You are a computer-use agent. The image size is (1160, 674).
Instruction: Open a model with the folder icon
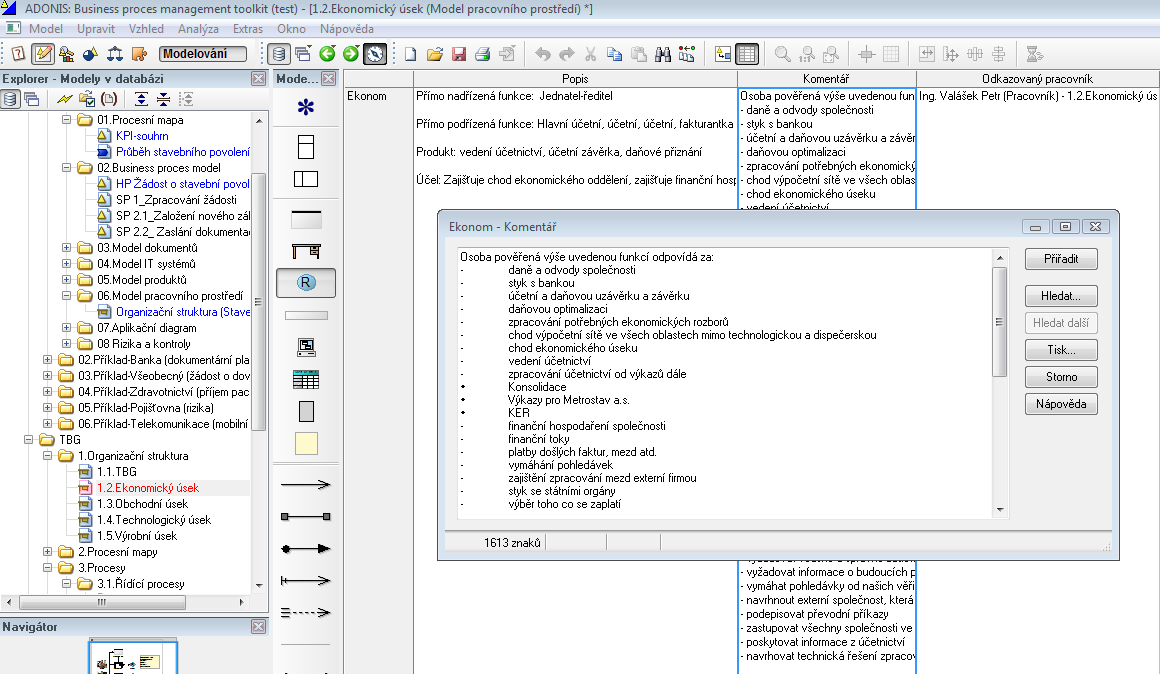coord(435,54)
